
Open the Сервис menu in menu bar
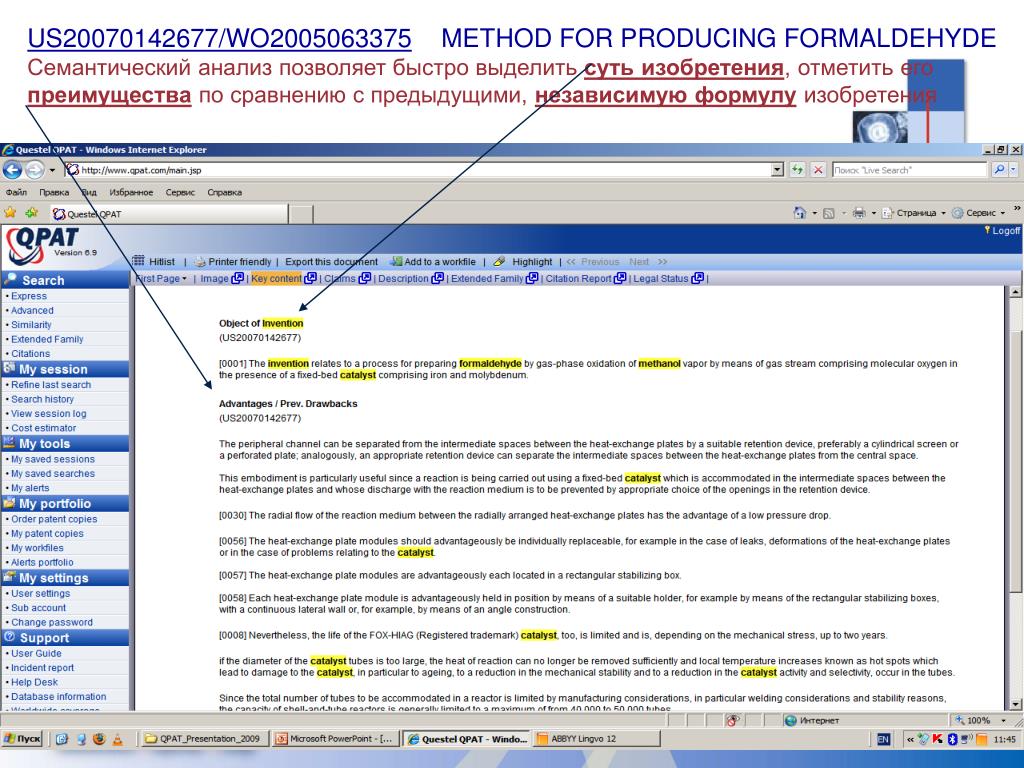(x=180, y=193)
